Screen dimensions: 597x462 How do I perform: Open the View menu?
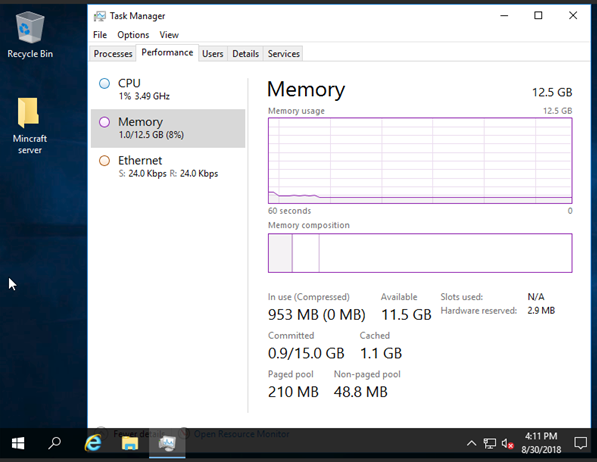169,35
